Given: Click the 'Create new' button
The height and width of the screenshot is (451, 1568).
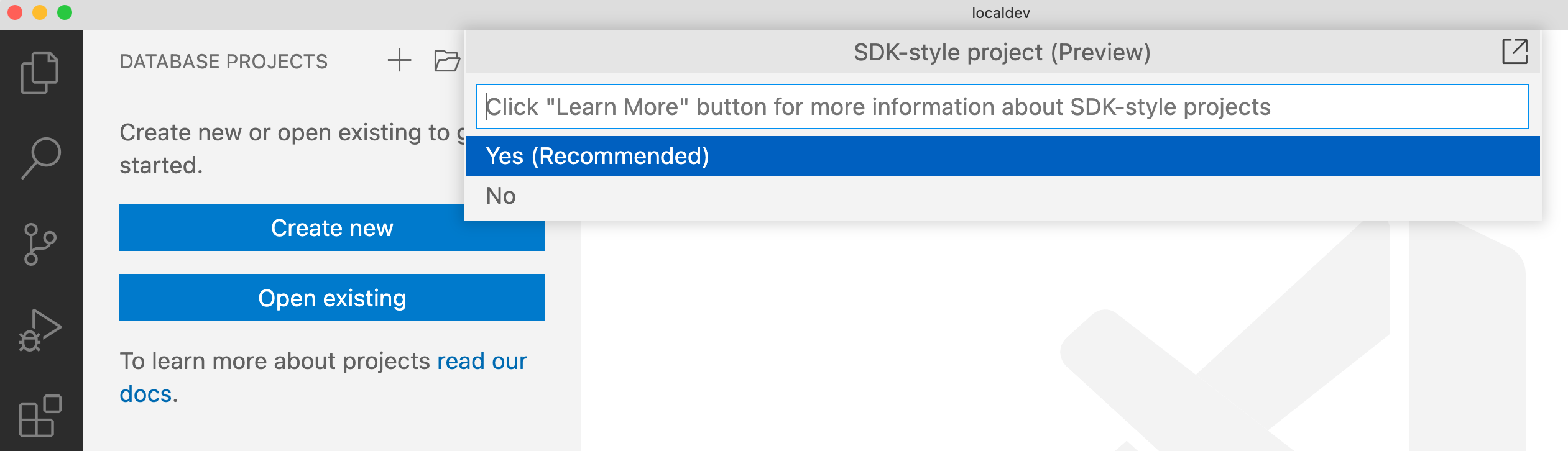Looking at the screenshot, I should [x=331, y=228].
